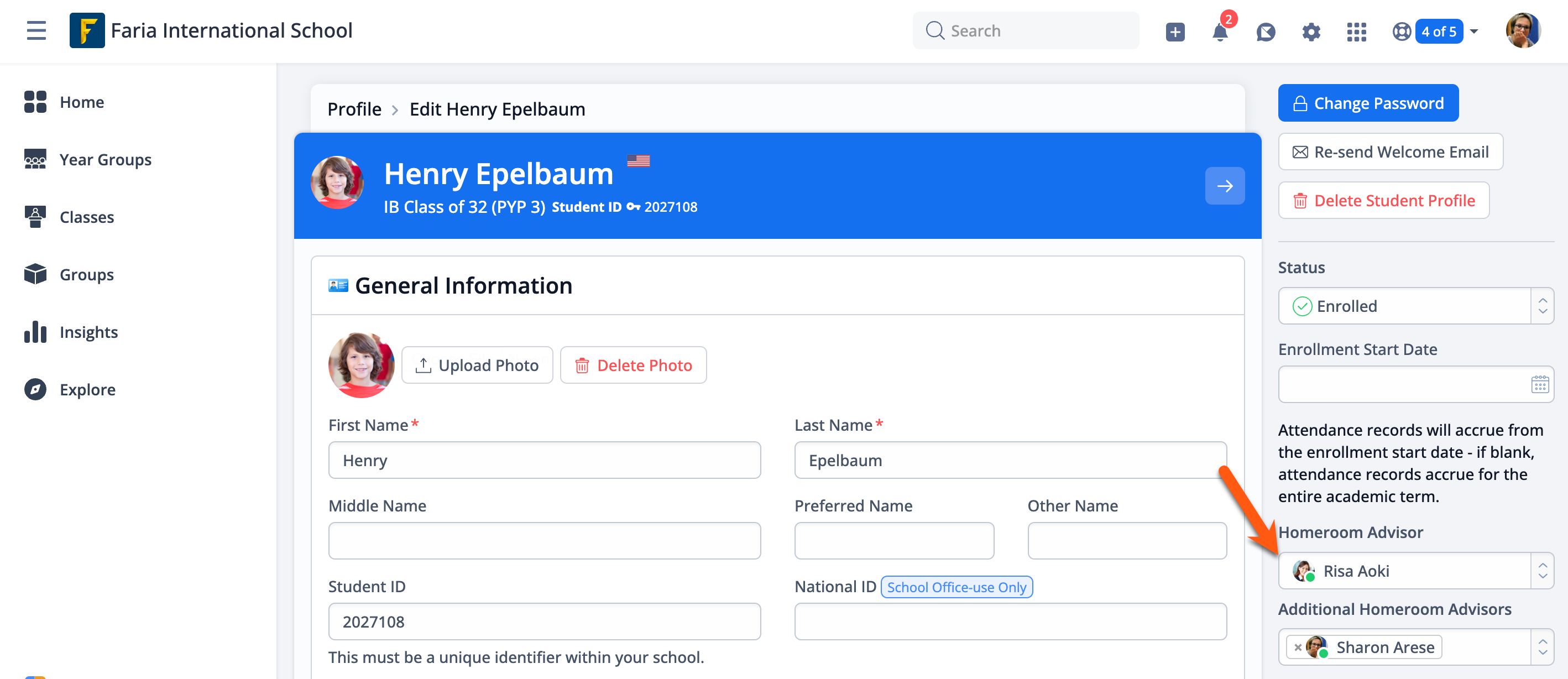Click the Upload Photo button

tap(477, 365)
